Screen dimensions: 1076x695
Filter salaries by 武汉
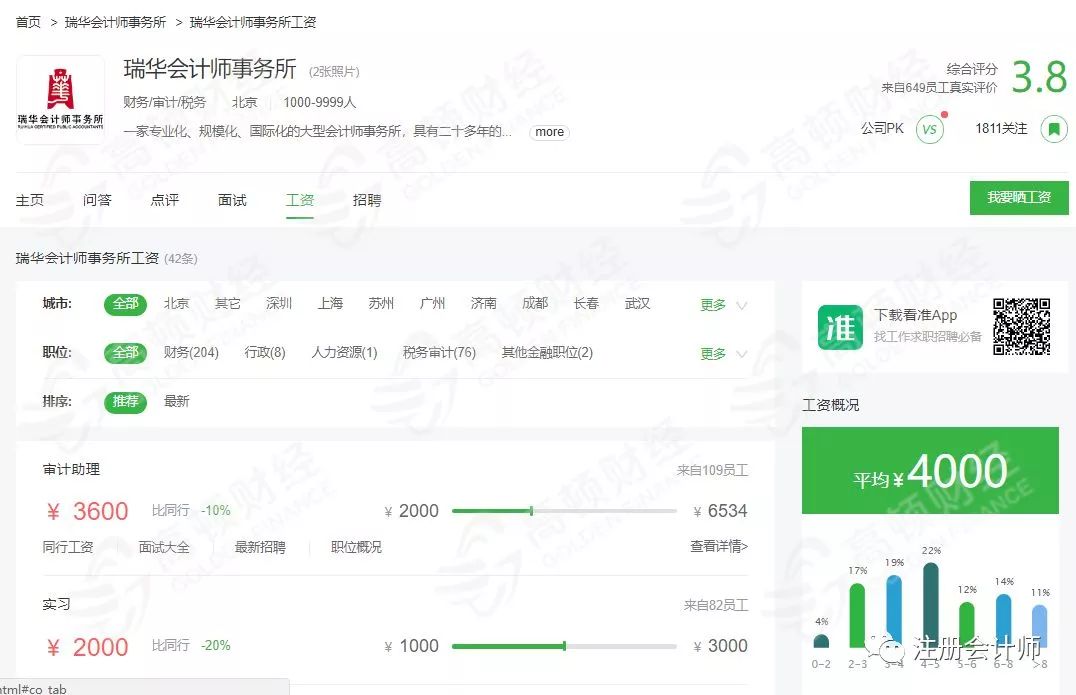[637, 303]
